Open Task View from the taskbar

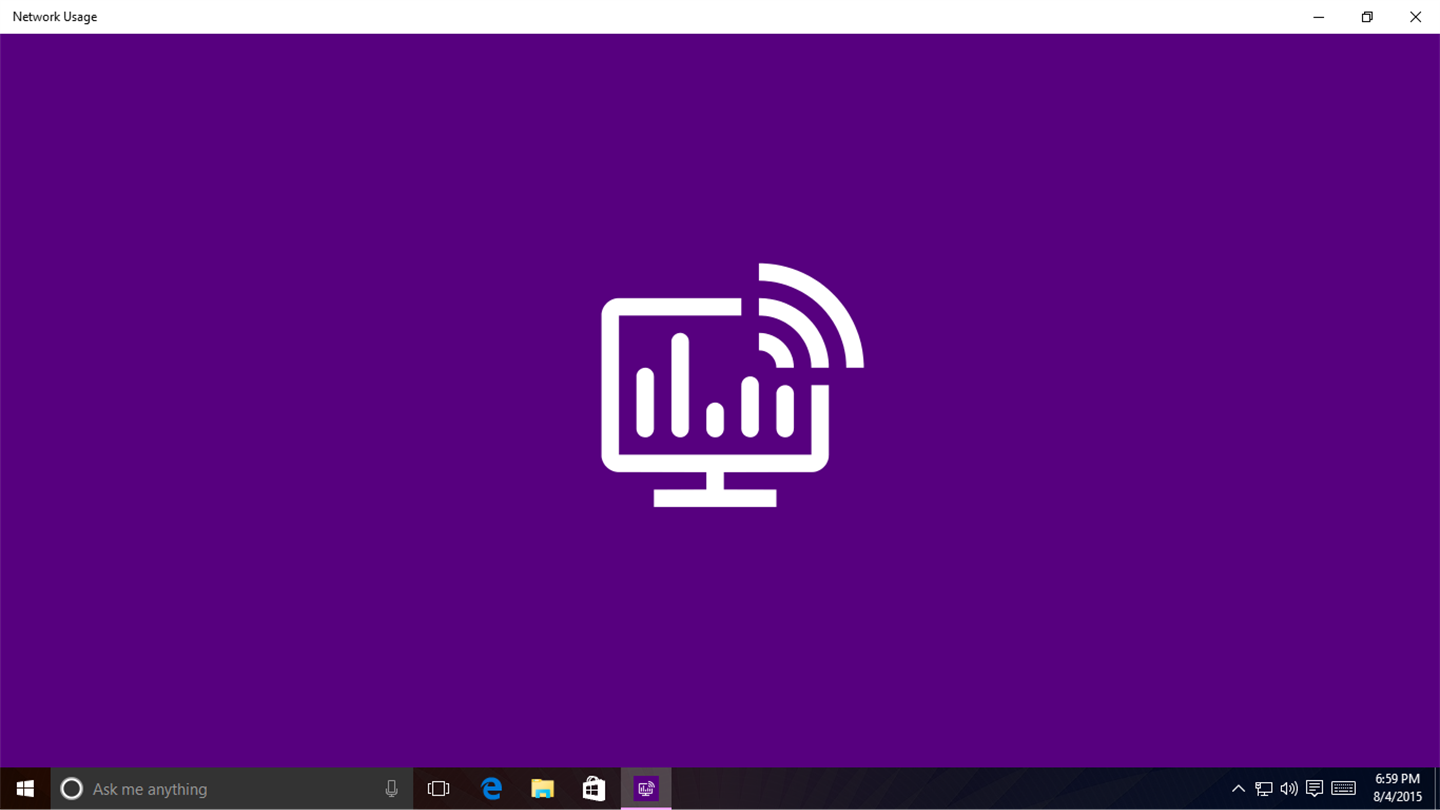click(x=438, y=789)
